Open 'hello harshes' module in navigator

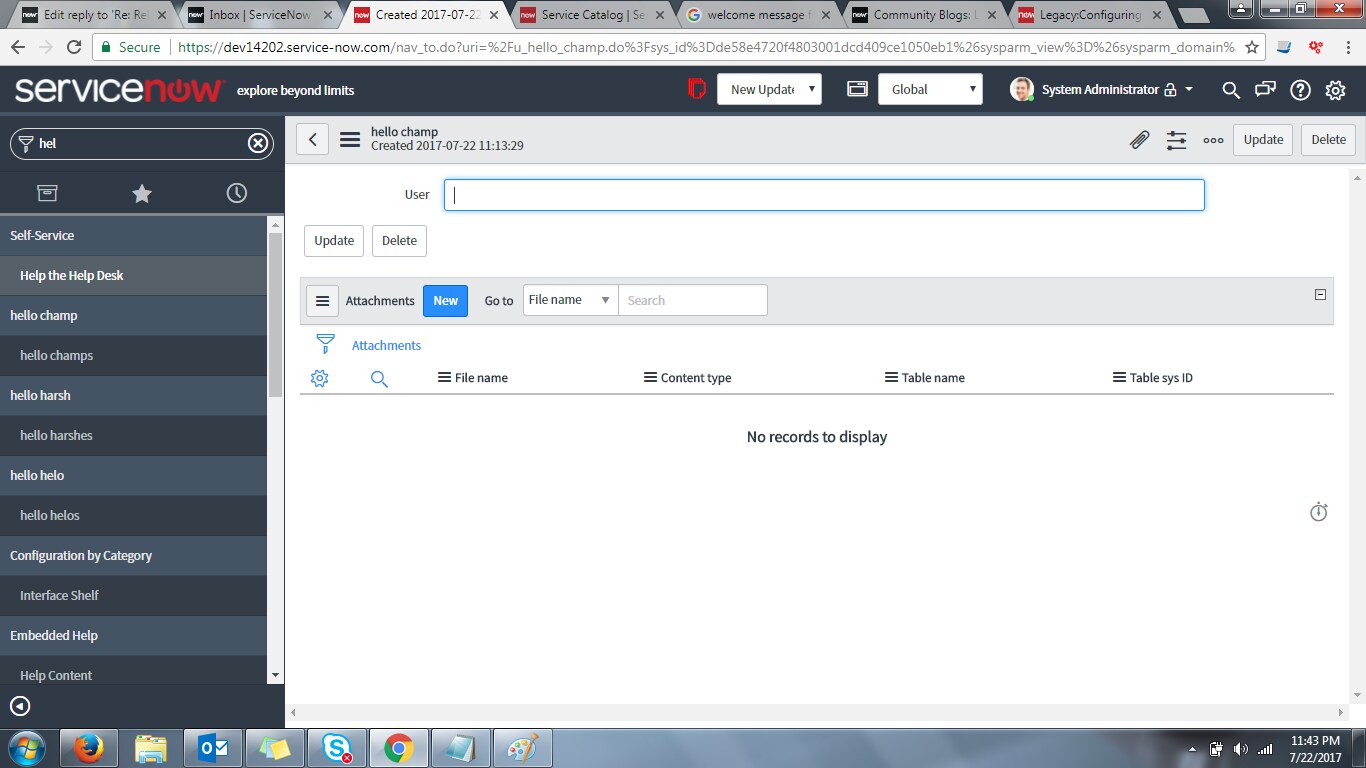pyautogui.click(x=56, y=435)
